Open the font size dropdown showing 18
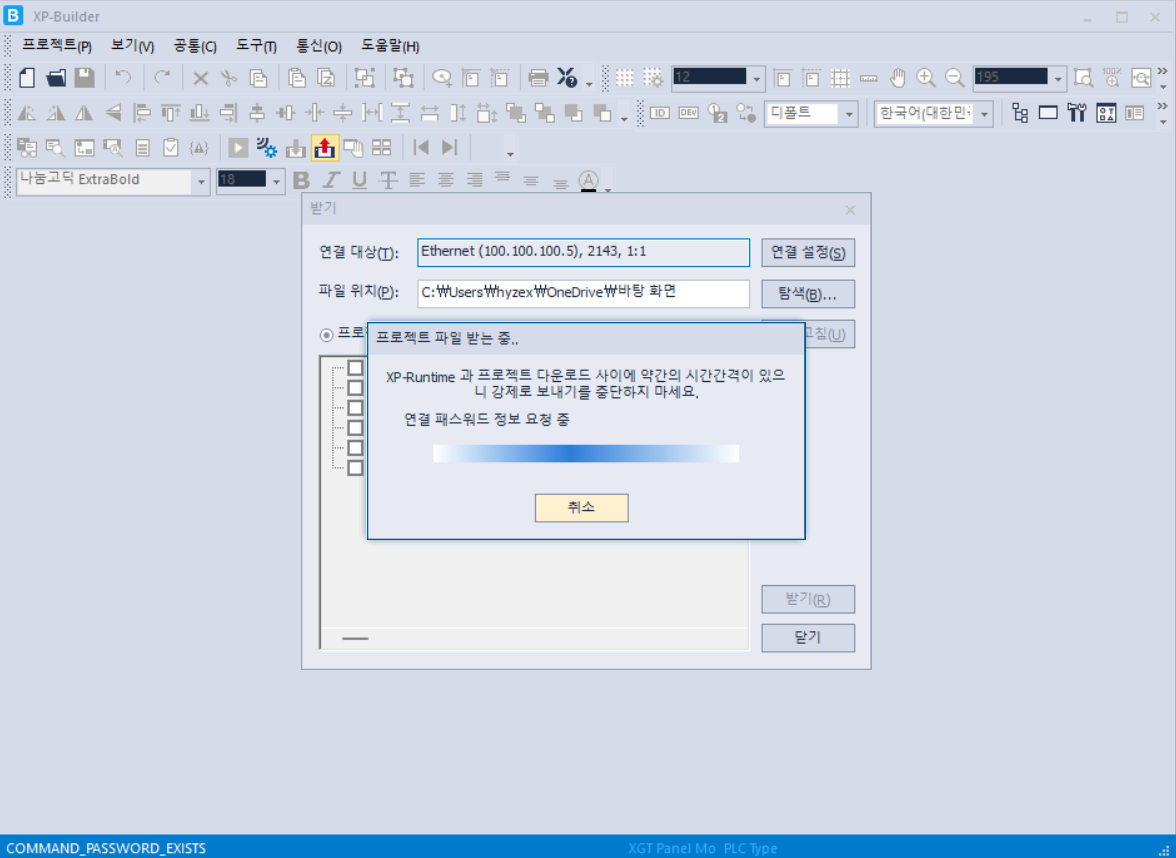This screenshot has height=858, width=1176. click(x=276, y=182)
